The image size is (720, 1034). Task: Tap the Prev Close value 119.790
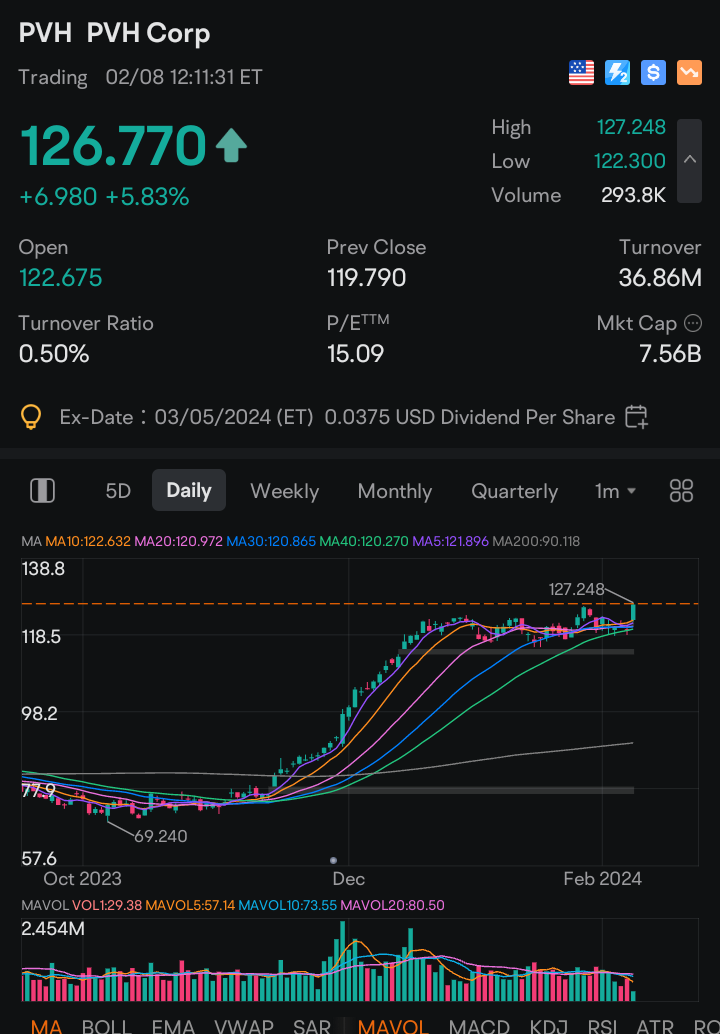click(x=367, y=278)
